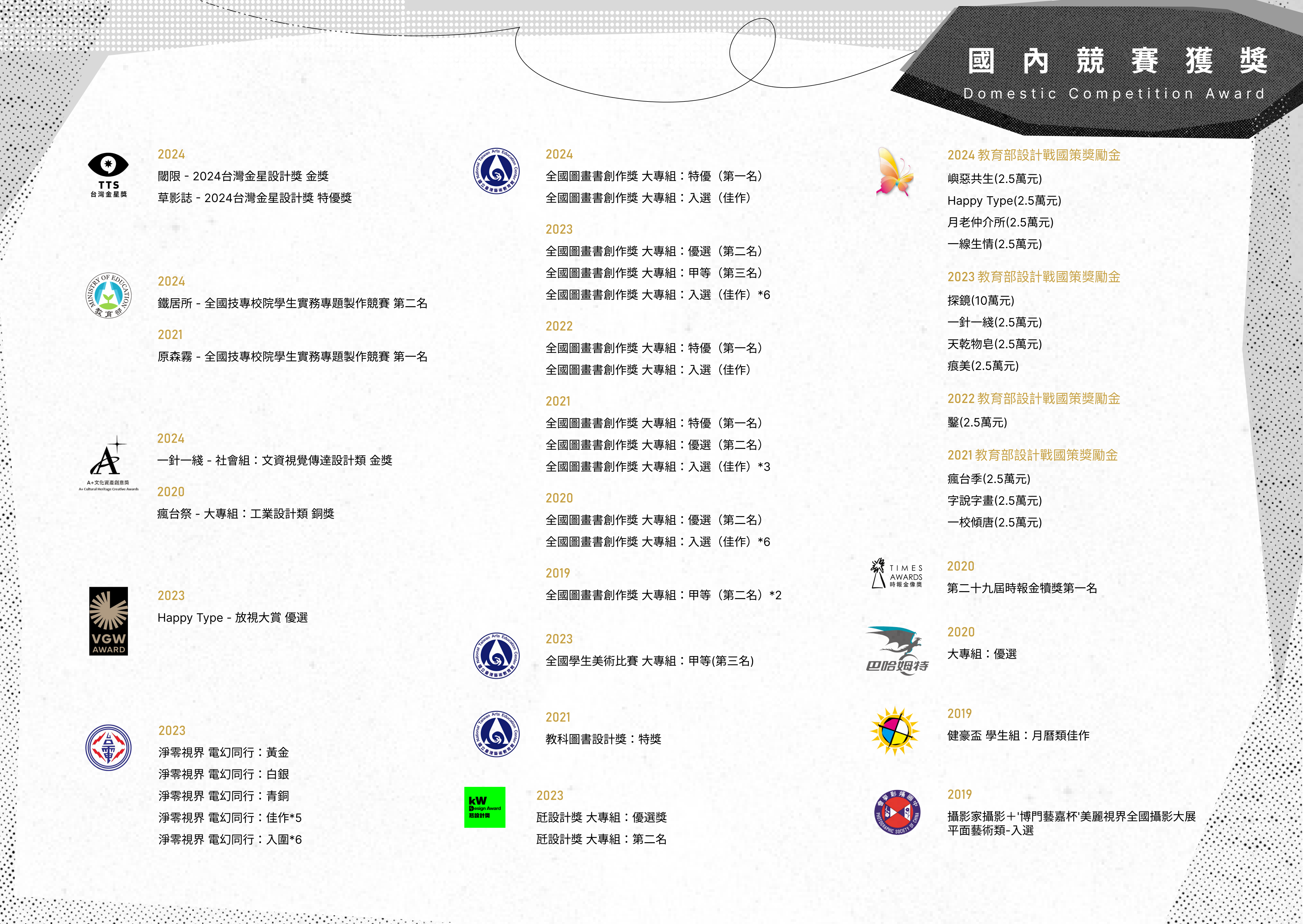Click 淨零視界 電幻同行:青銅
The height and width of the screenshot is (924, 1303).
coord(224,795)
